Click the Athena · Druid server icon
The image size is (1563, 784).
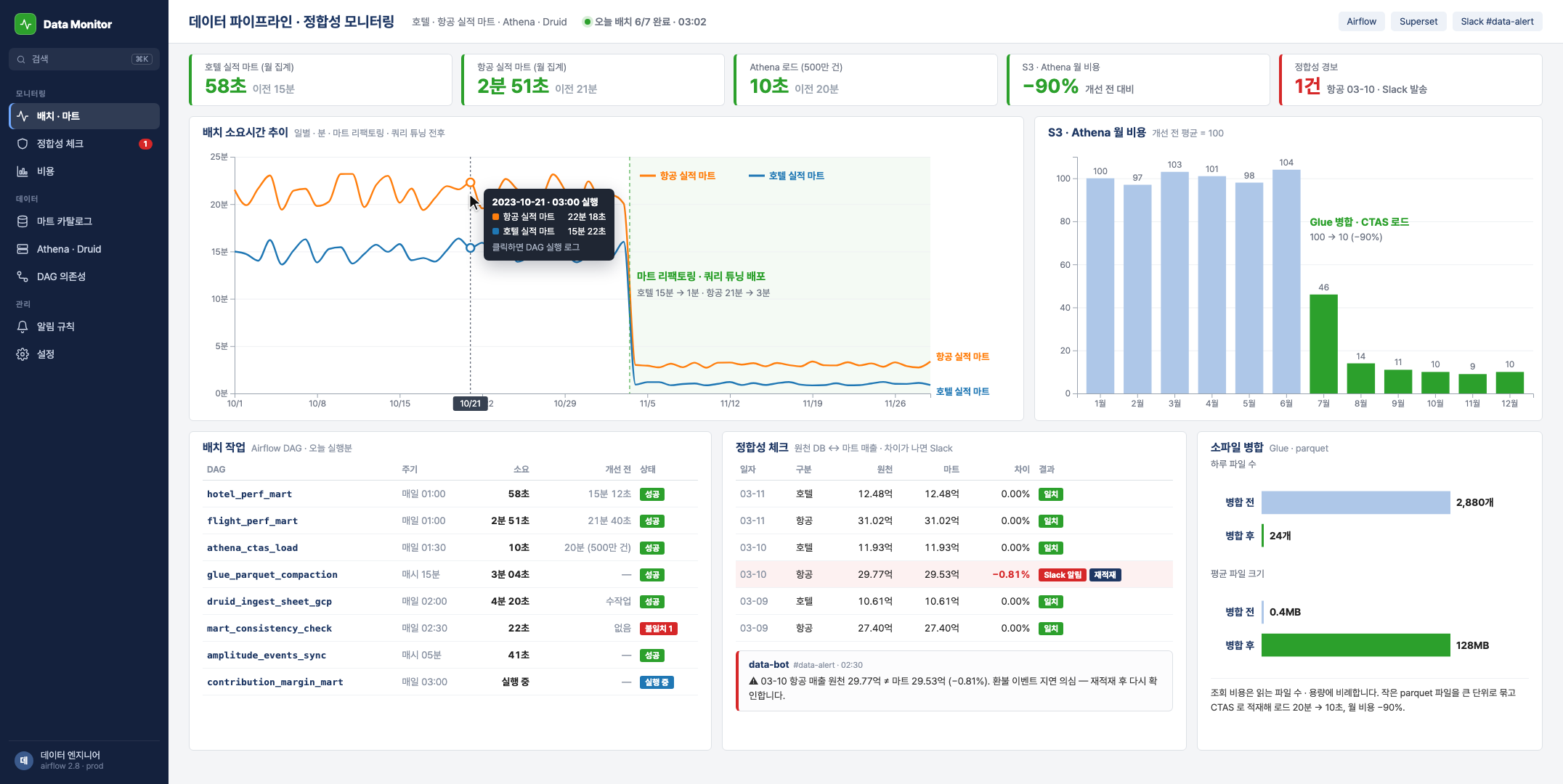[23, 249]
